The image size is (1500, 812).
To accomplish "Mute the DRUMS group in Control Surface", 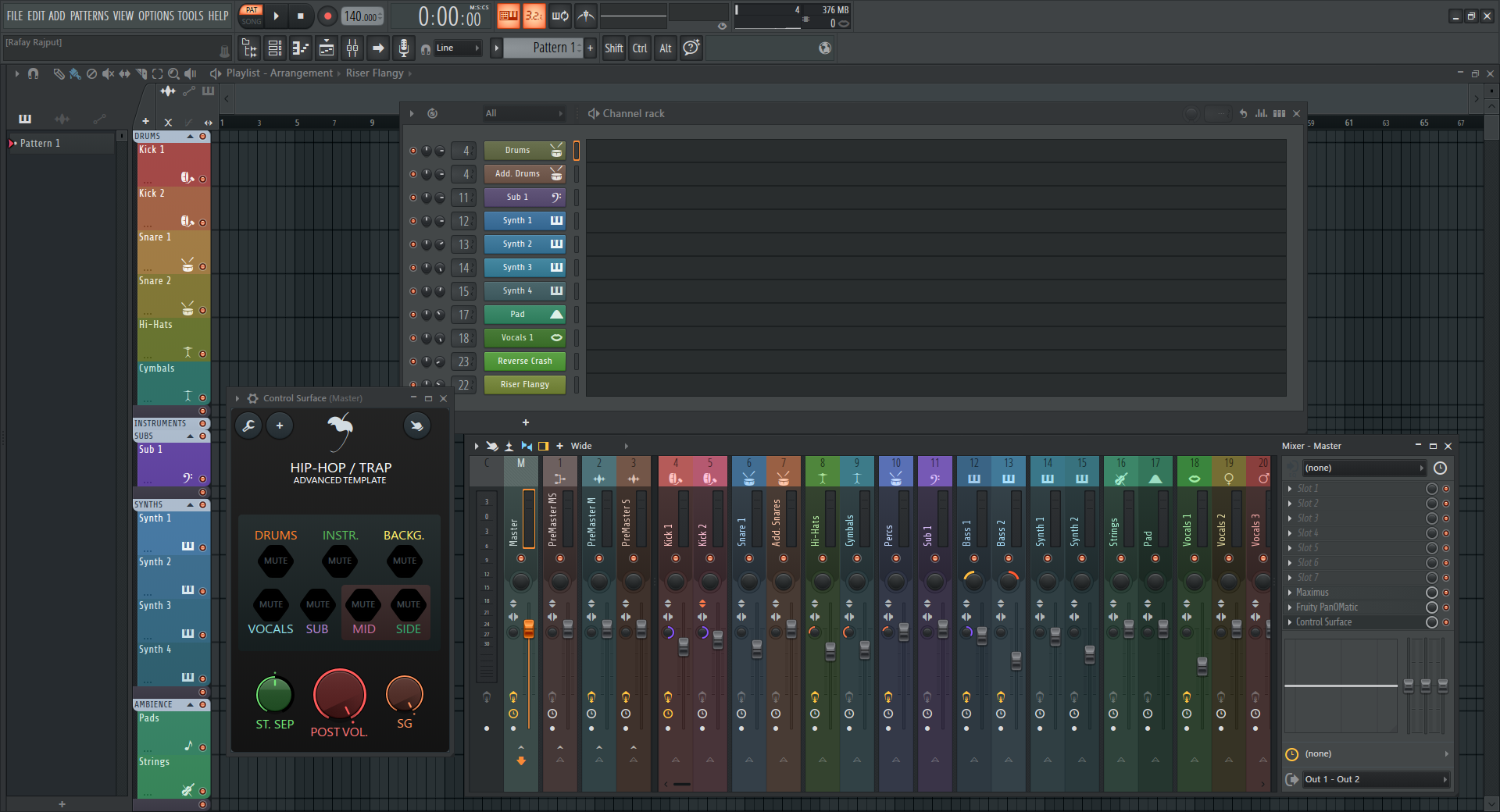I will (275, 561).
